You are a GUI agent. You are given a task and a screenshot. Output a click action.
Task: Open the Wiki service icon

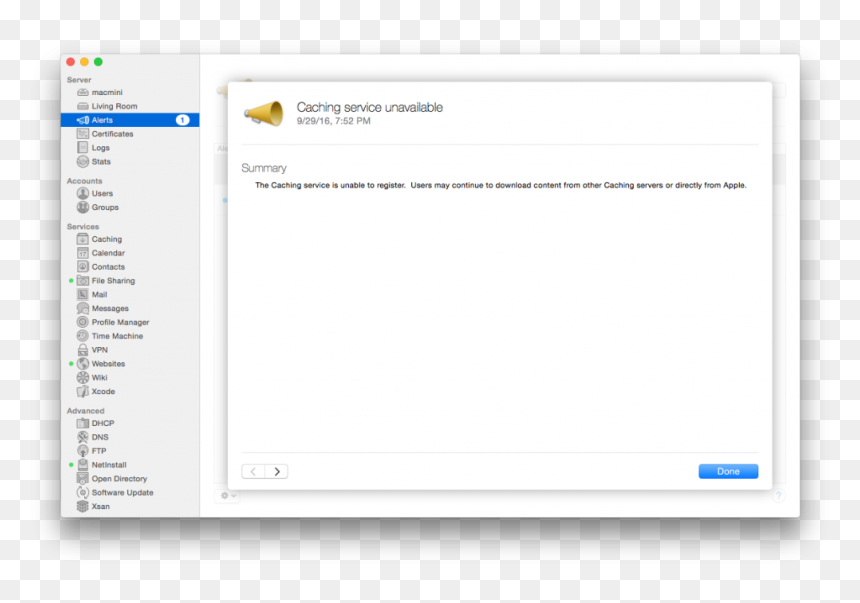pyautogui.click(x=83, y=377)
